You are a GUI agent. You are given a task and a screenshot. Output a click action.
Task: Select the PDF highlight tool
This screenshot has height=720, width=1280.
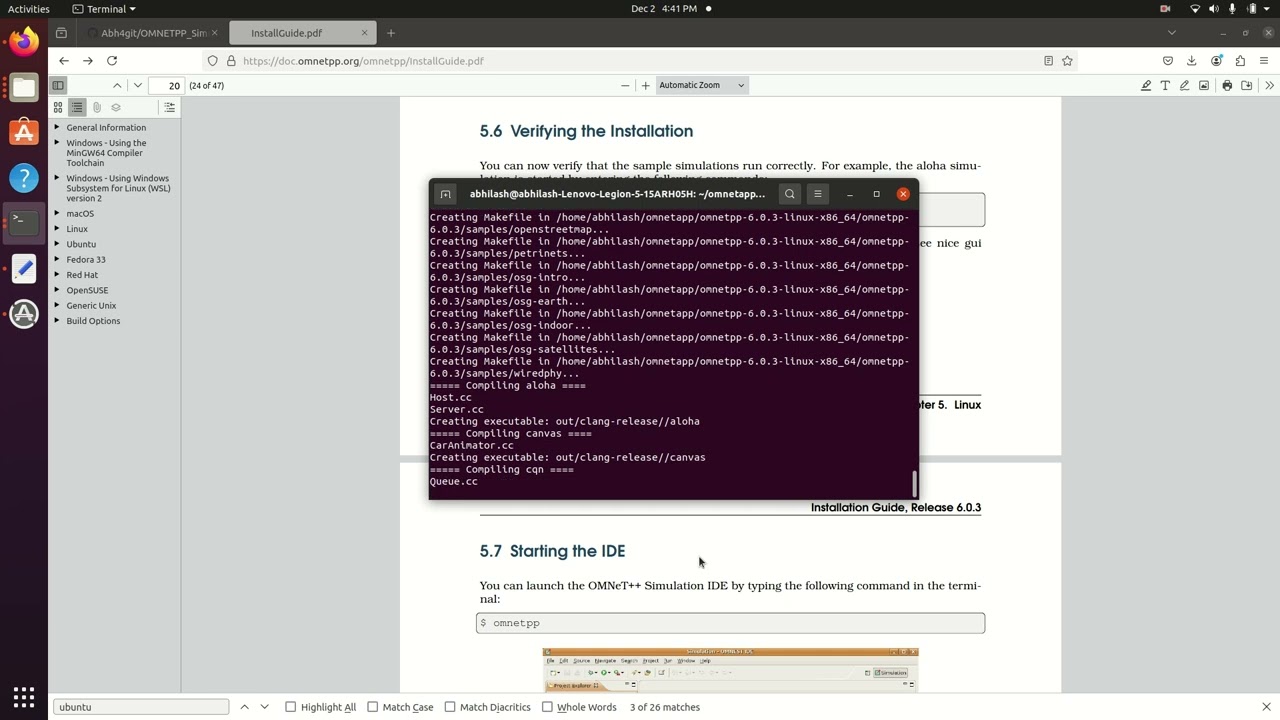coord(1146,85)
